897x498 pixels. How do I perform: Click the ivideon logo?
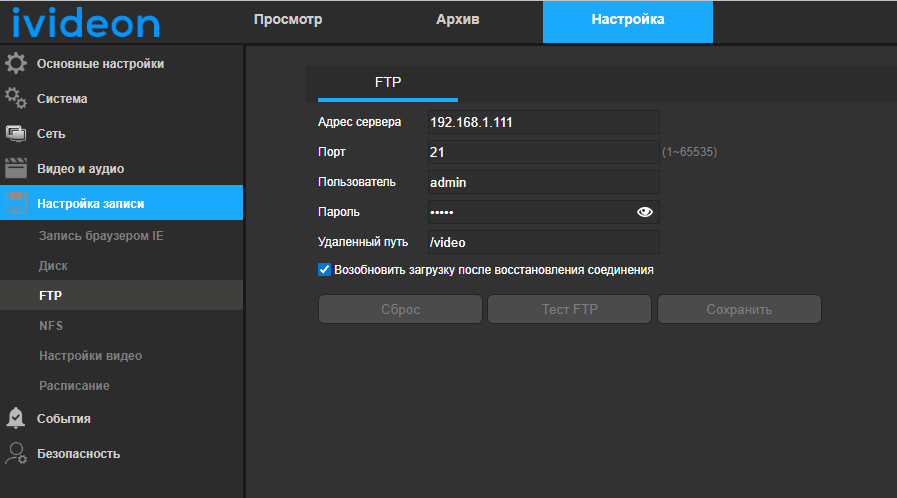pyautogui.click(x=86, y=22)
